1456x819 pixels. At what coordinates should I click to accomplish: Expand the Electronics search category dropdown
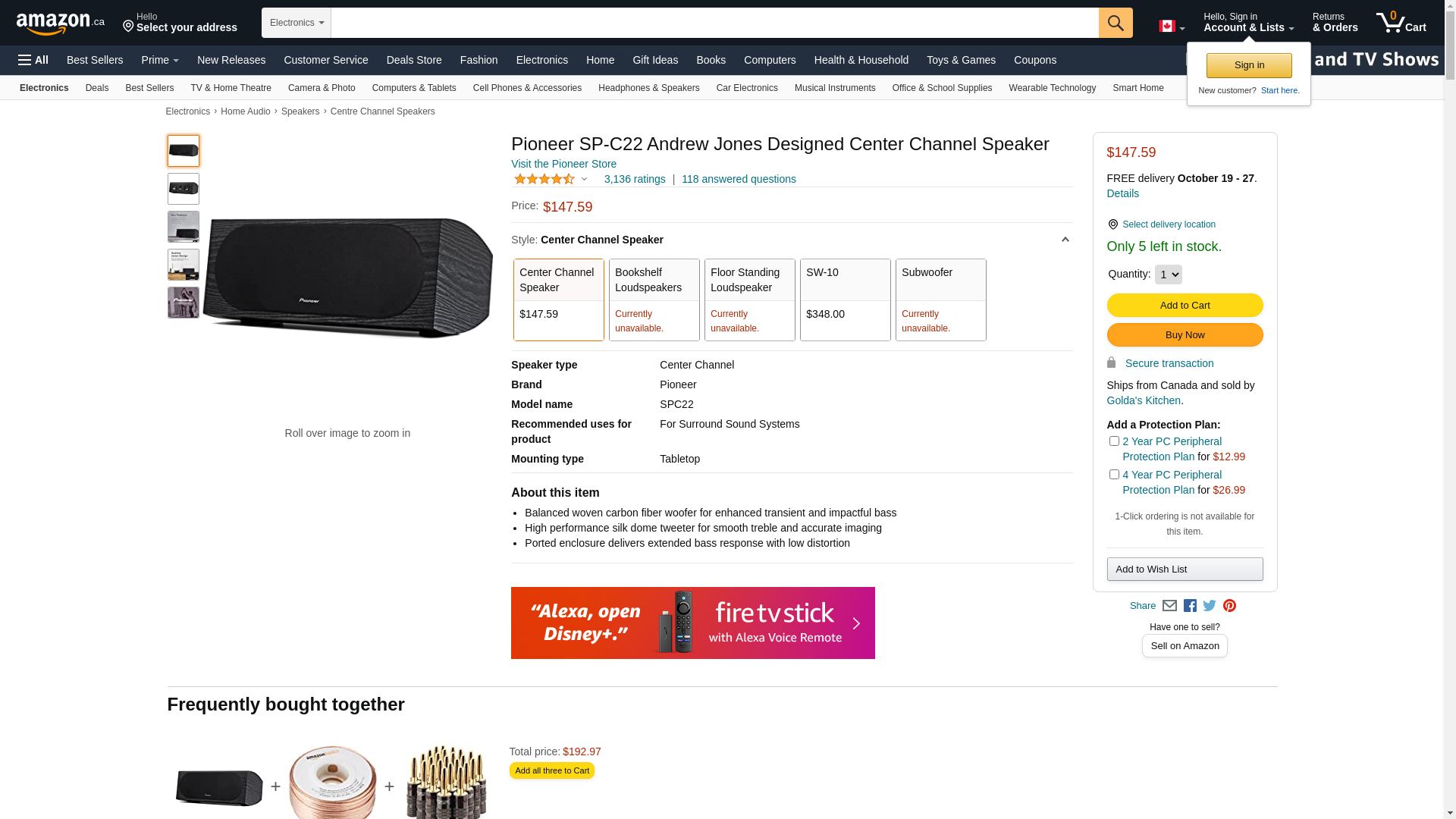tap(297, 23)
